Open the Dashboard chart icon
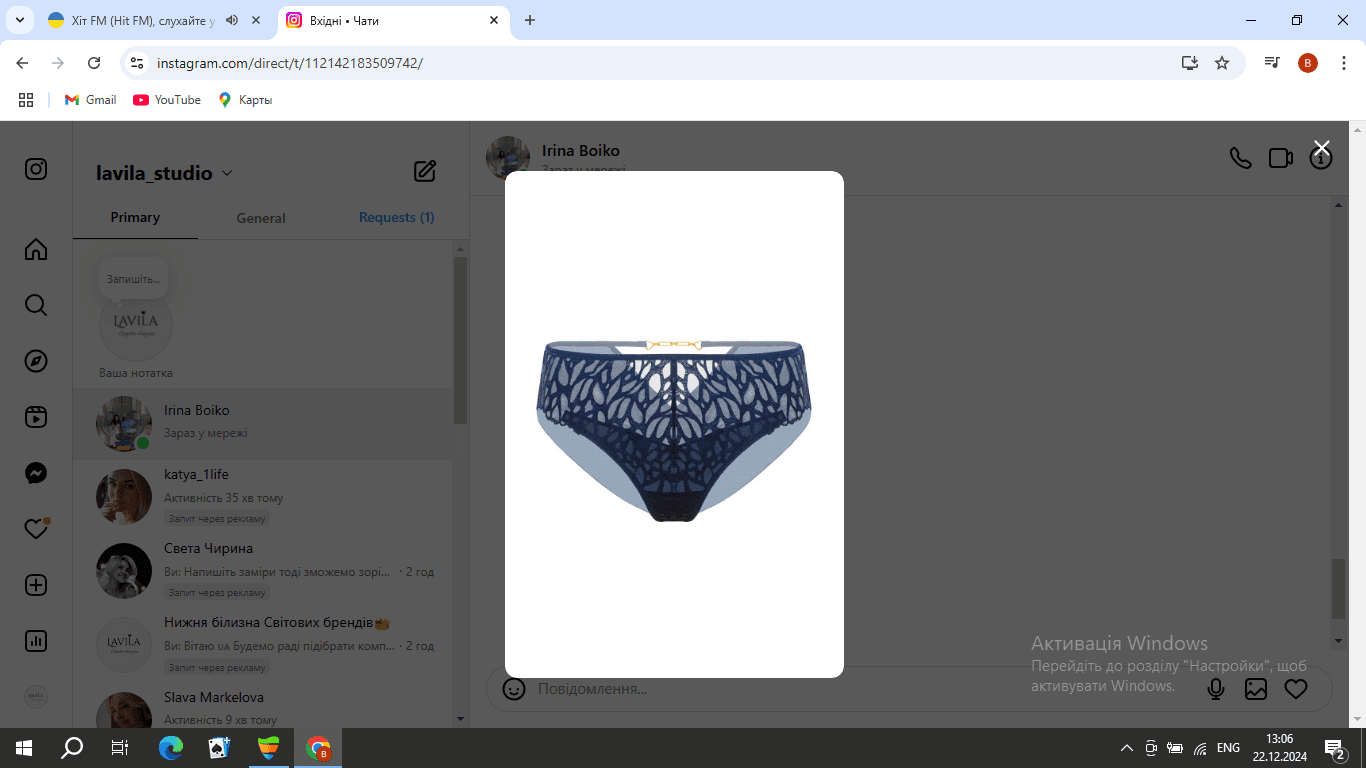This screenshot has width=1366, height=768. (x=36, y=641)
